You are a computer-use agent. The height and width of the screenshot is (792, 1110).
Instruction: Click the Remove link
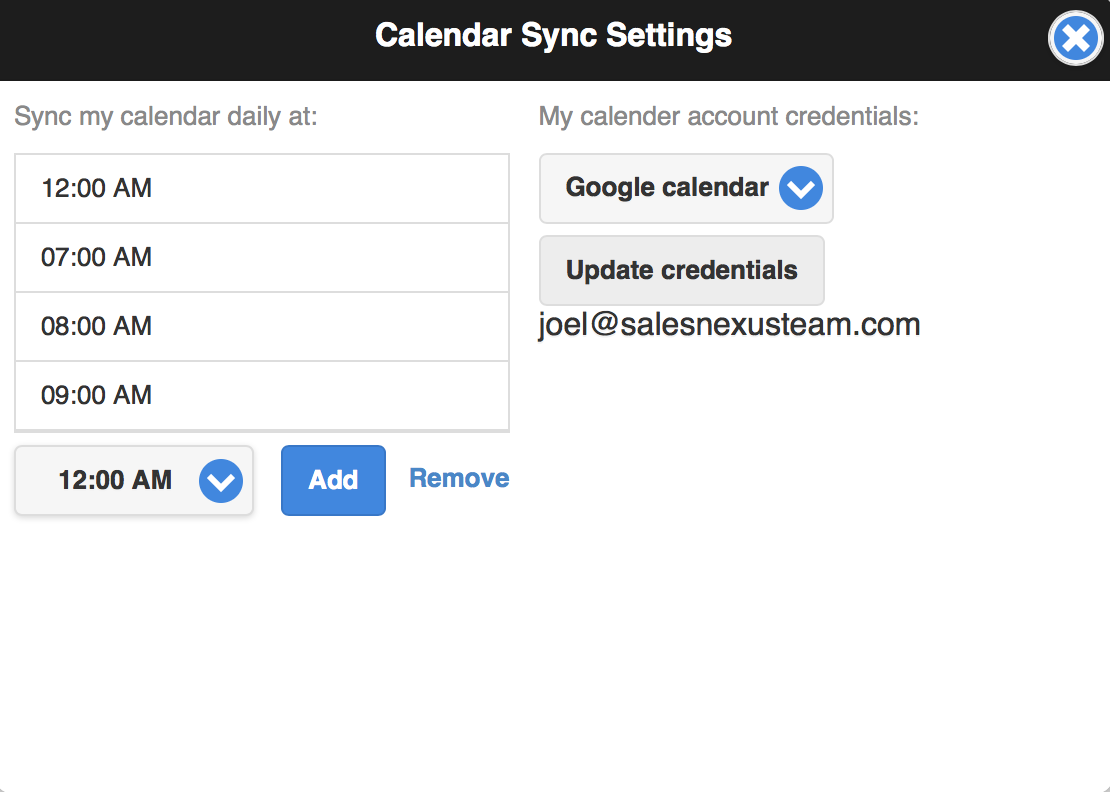(459, 478)
